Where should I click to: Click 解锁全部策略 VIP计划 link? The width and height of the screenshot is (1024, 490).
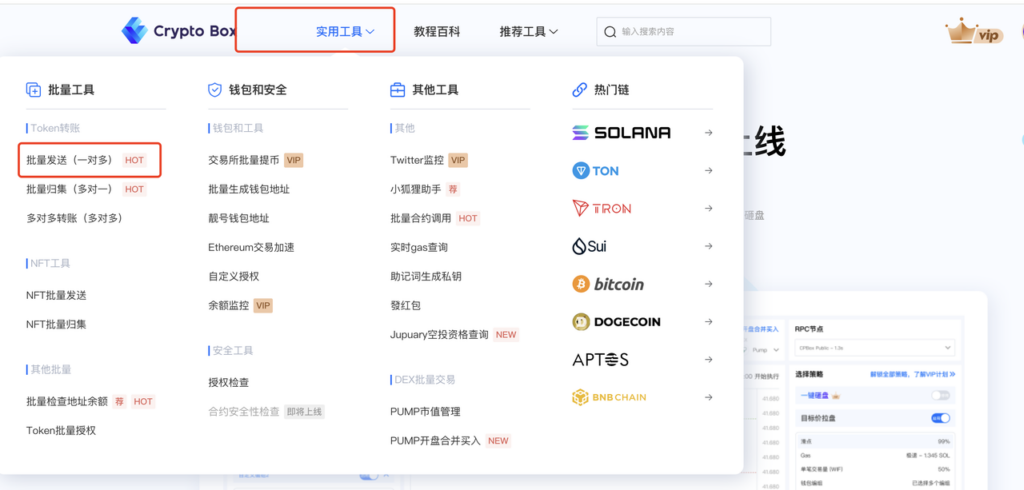[912, 374]
